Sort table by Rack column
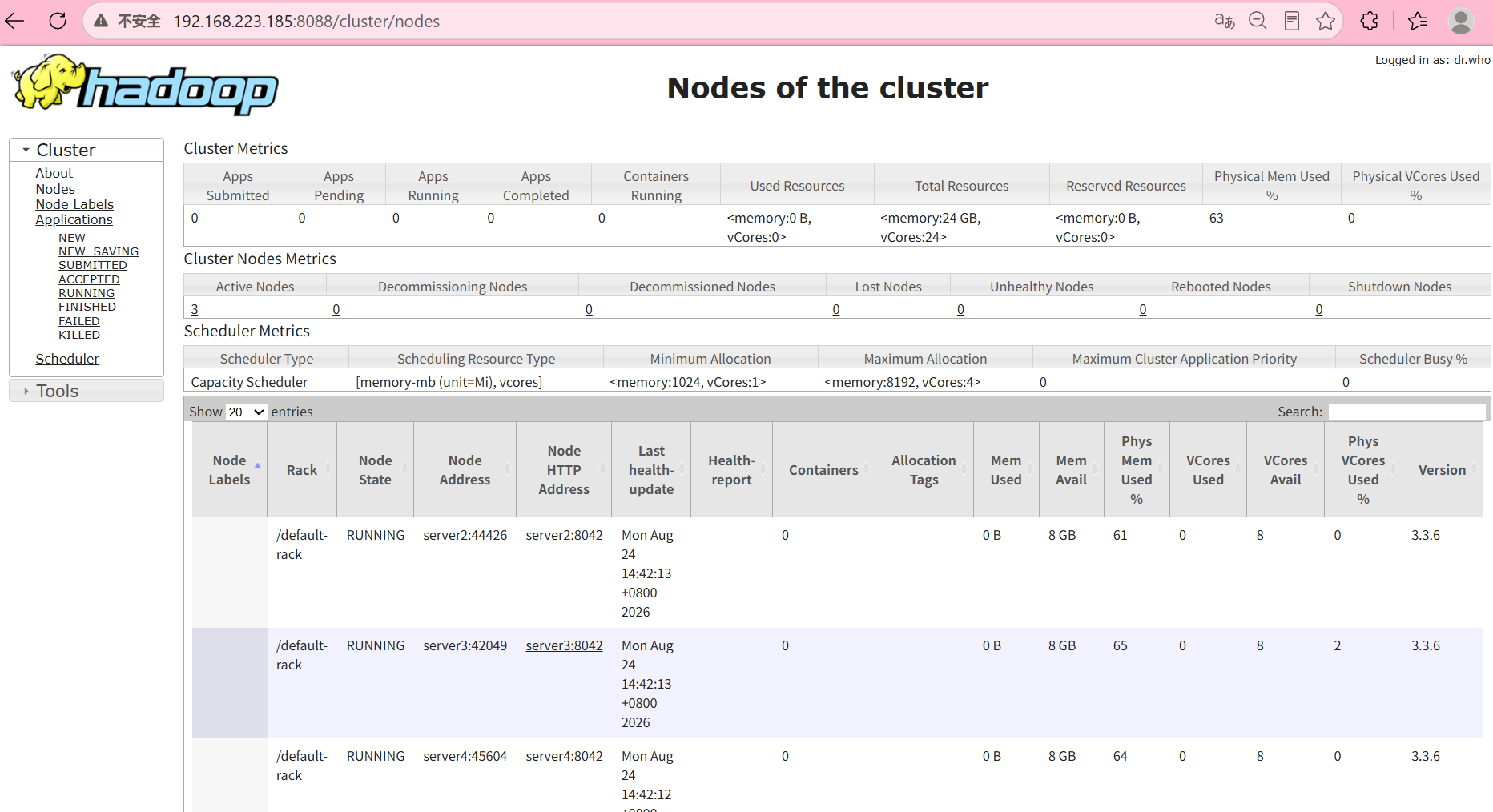The image size is (1493, 812). coord(302,470)
